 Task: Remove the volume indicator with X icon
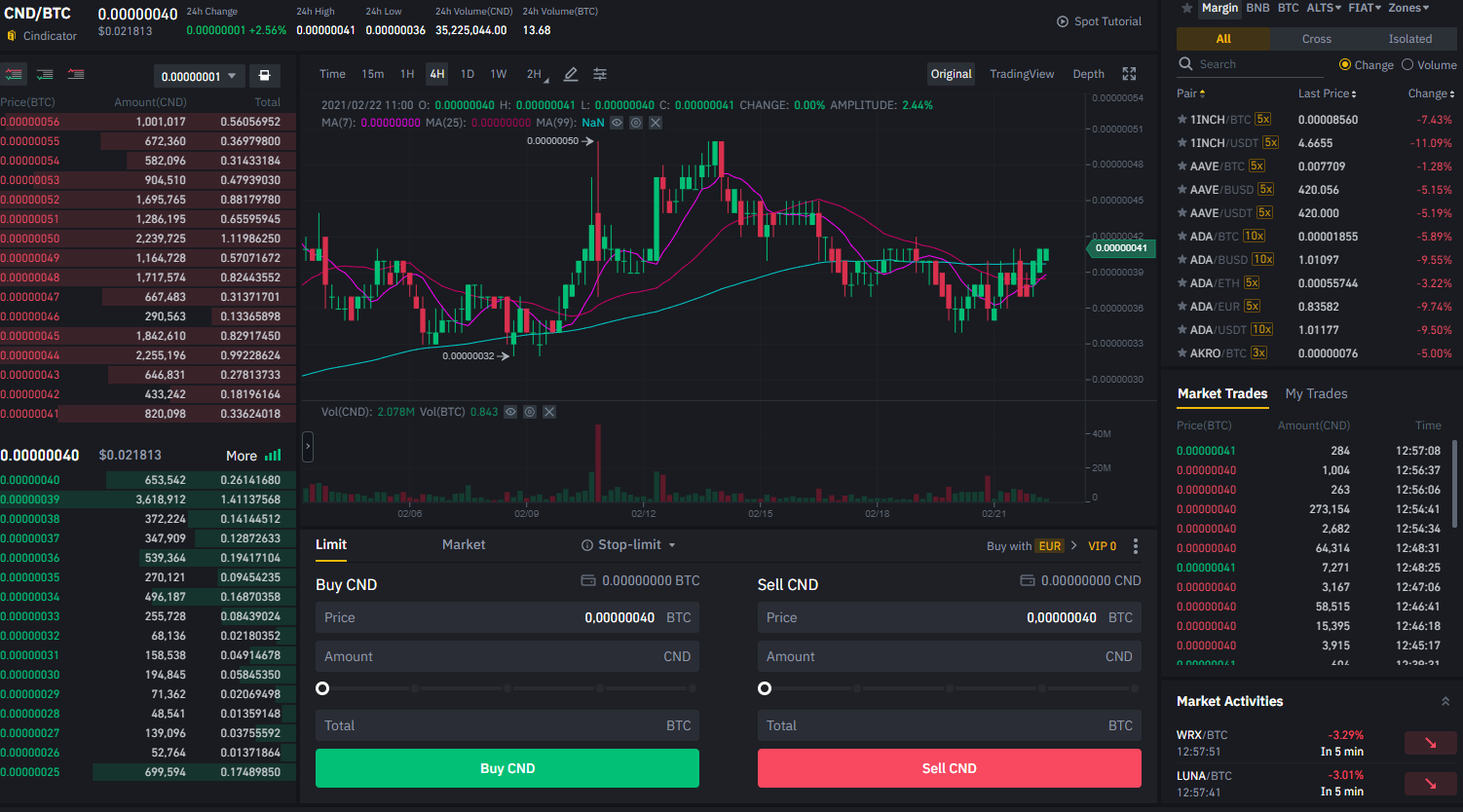[549, 412]
